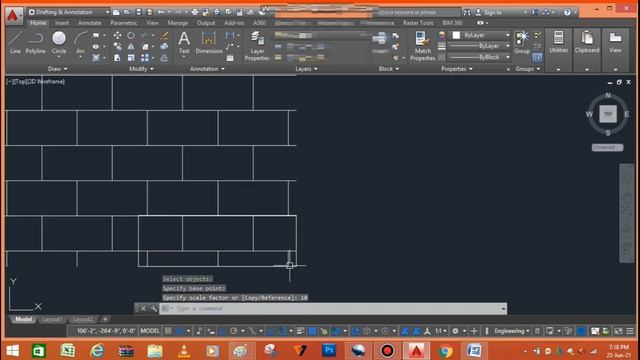Open the AutoCAD application menu logo
Viewport: 640px width, 360px height.
(x=13, y=16)
